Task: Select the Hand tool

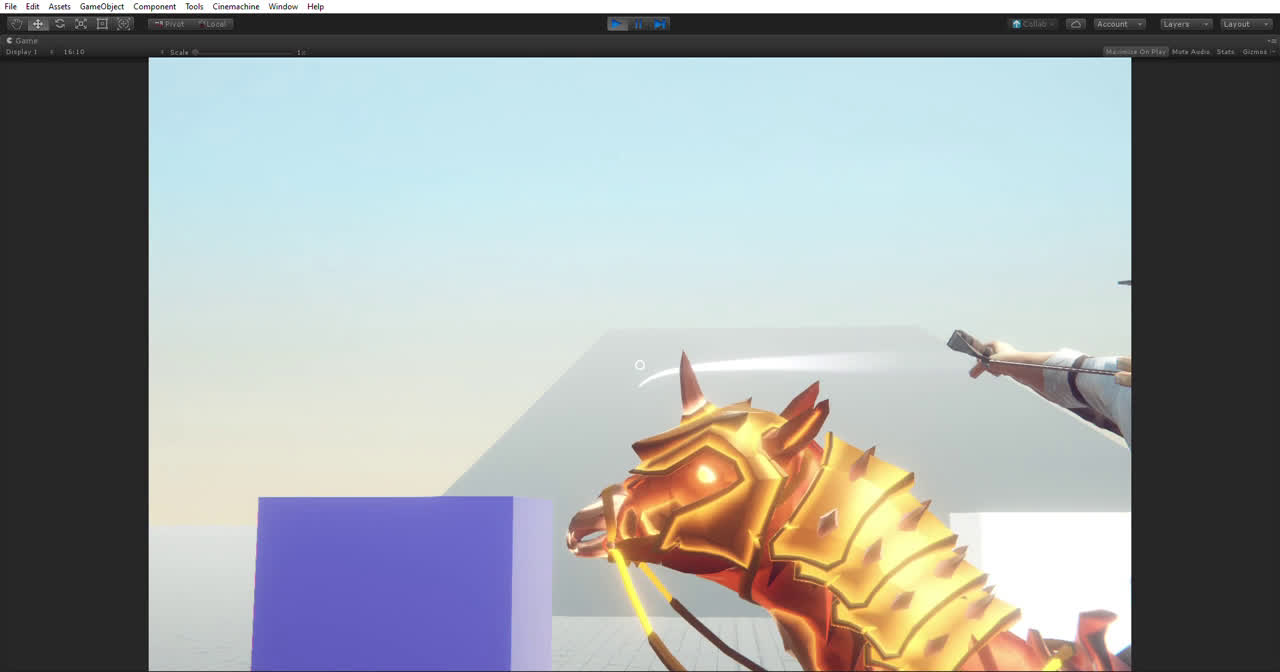Action: (x=16, y=24)
